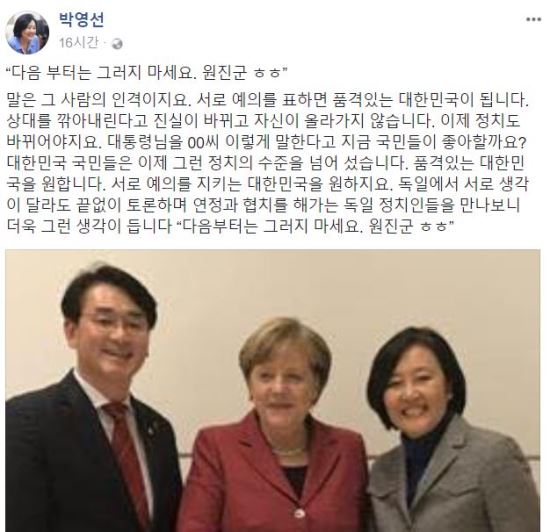Click the line starting 대한민국 국민들은 이제

tap(266, 163)
